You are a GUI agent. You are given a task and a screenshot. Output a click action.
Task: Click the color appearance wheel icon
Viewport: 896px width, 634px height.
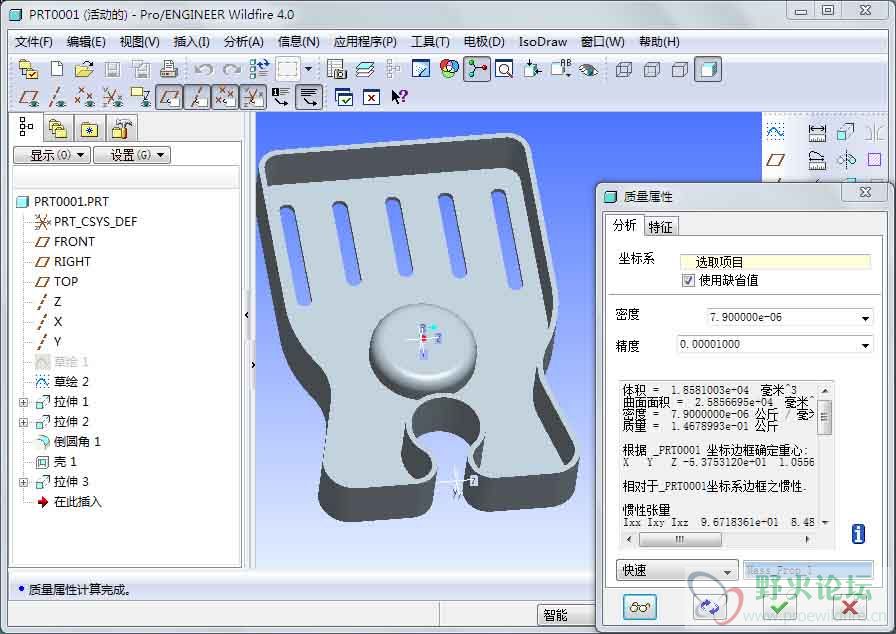pyautogui.click(x=449, y=69)
